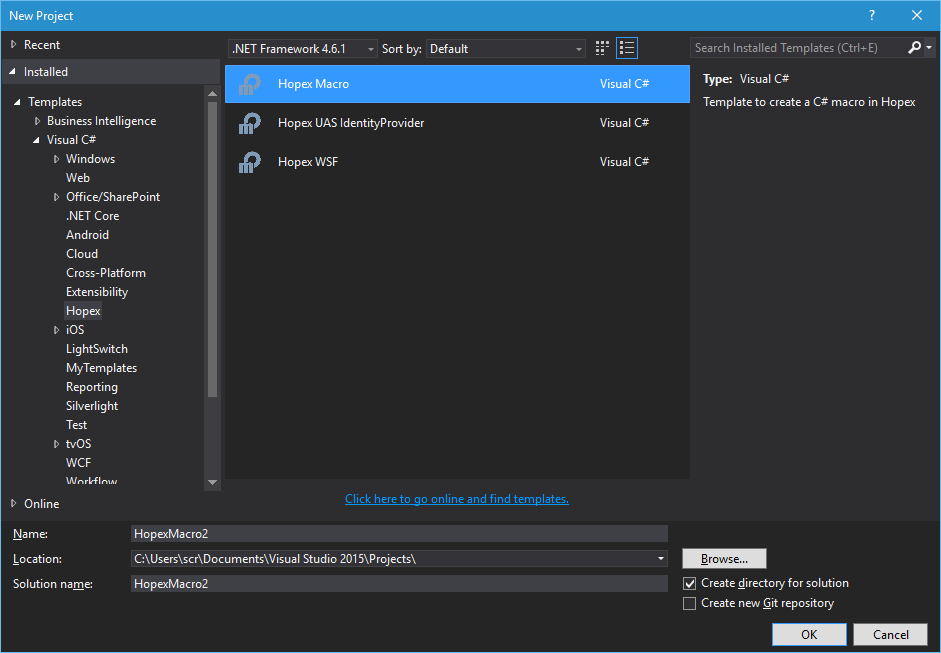This screenshot has height=653, width=941.
Task: Select the Hopex category in tree
Action: 83,311
